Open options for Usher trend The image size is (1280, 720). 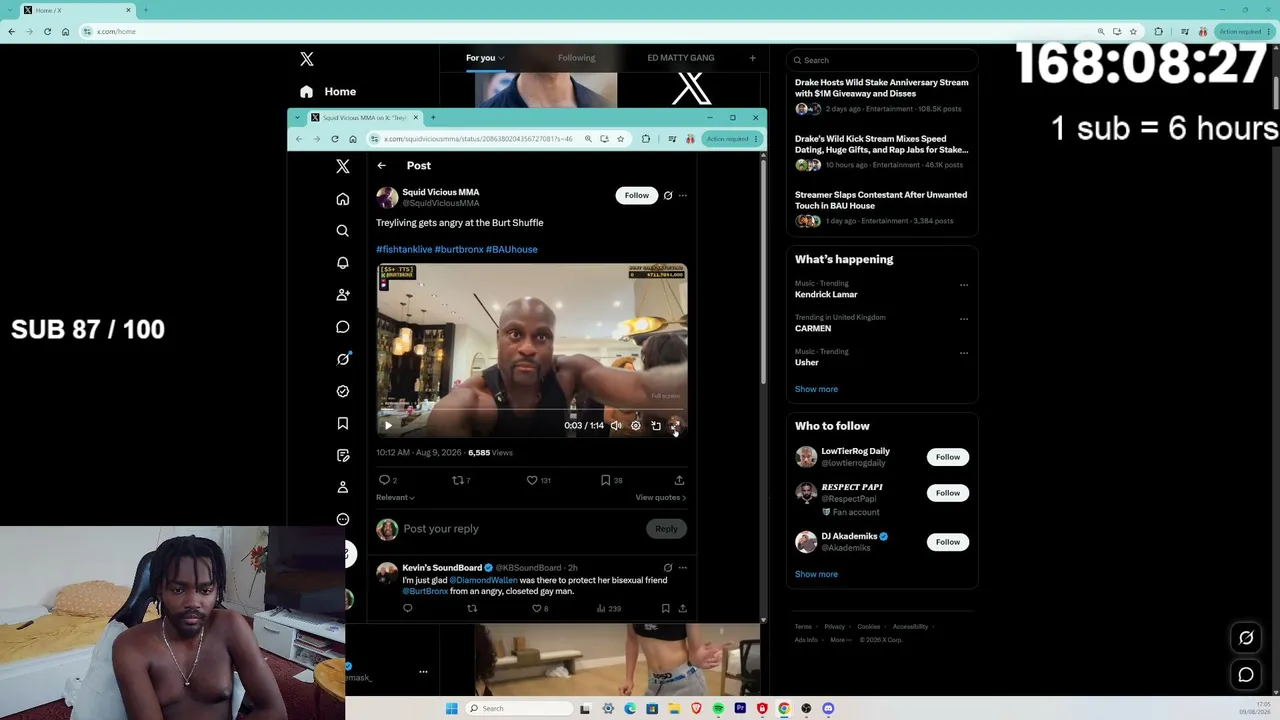[x=964, y=353]
